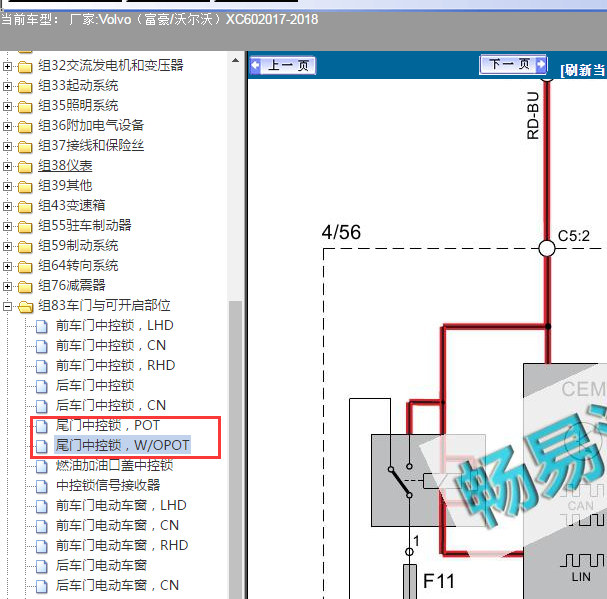Screen dimensions: 607x599
Task: Select the highlighted 尾门中控锁，W/OPOT item
Action: [122, 445]
